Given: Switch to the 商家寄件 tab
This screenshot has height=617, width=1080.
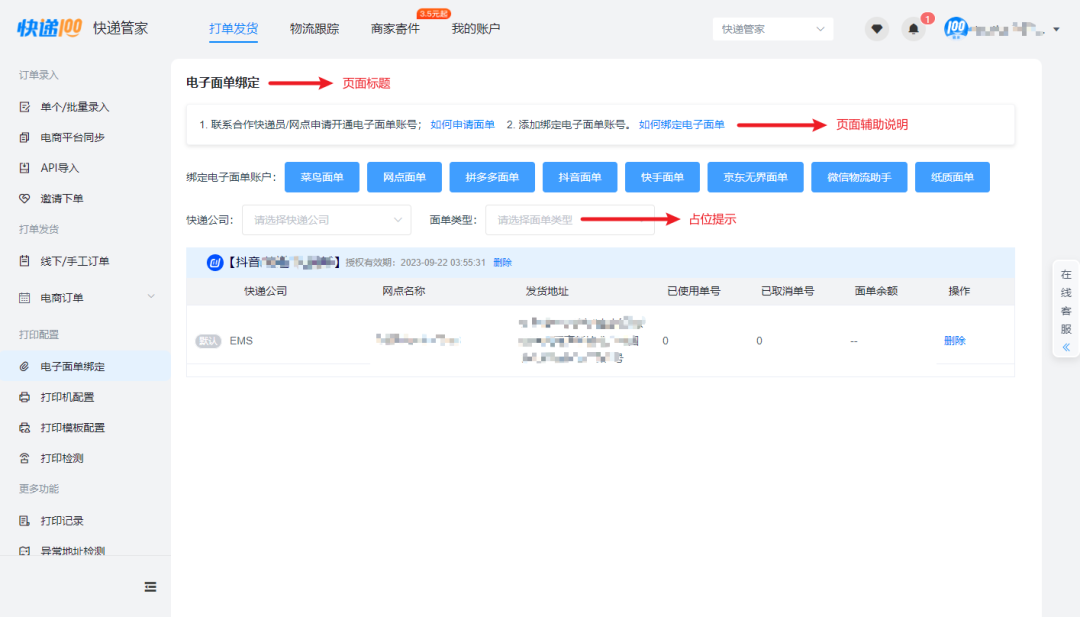Looking at the screenshot, I should tap(395, 28).
